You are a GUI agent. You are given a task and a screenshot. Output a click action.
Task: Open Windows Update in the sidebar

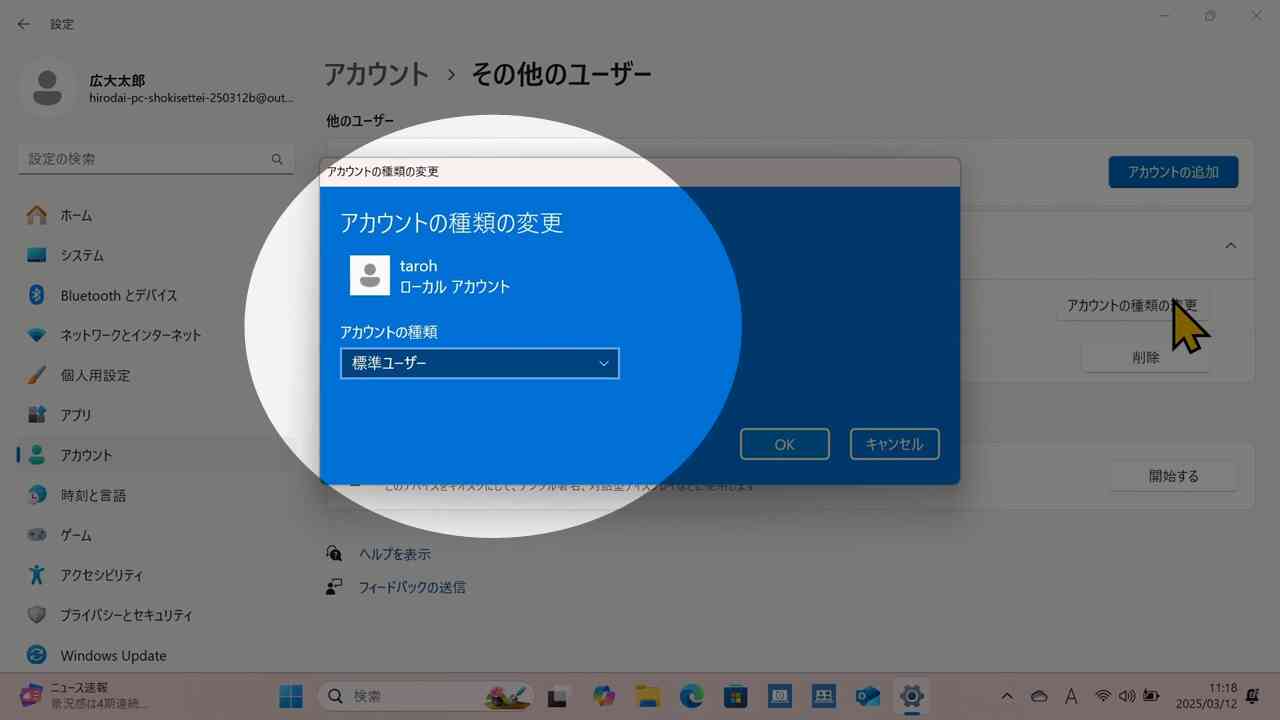[113, 655]
